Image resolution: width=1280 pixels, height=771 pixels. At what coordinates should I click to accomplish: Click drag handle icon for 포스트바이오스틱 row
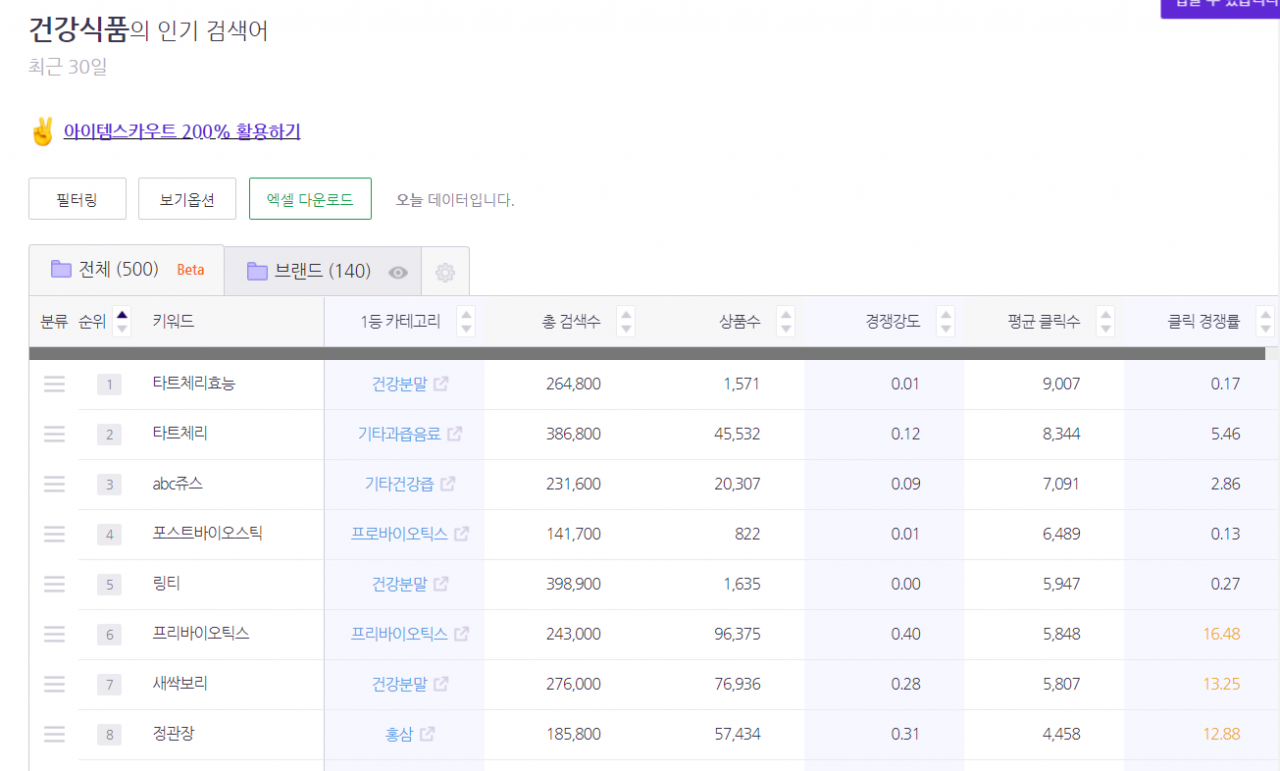click(54, 534)
